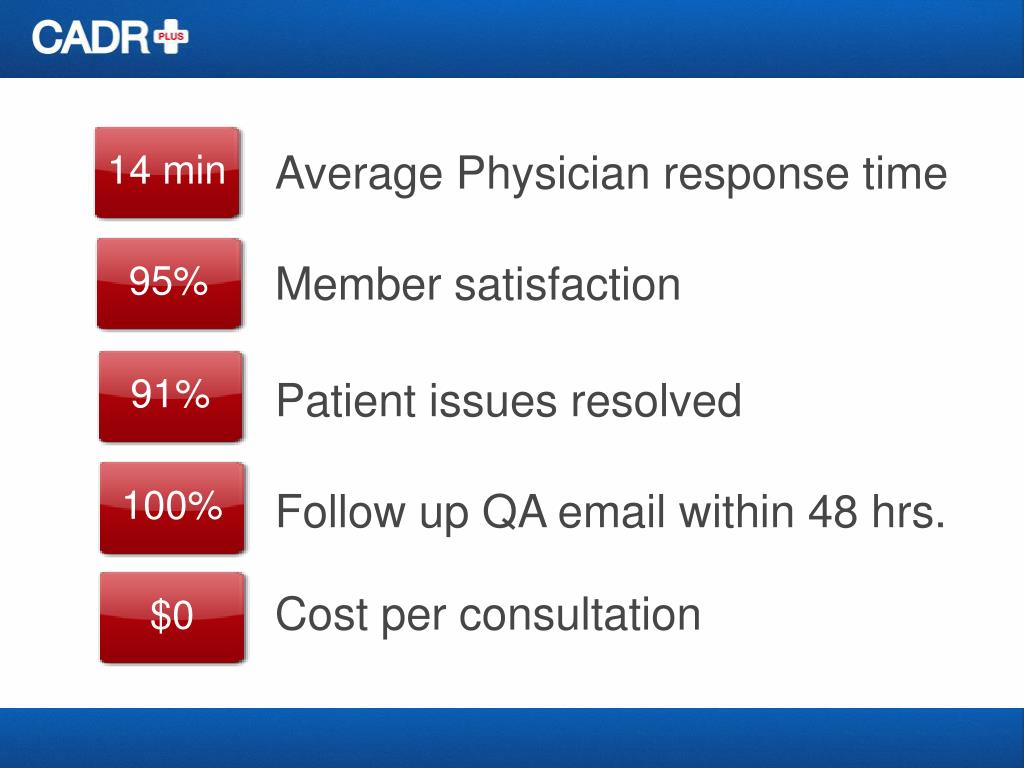Click the 48 hrs. text

876,511
